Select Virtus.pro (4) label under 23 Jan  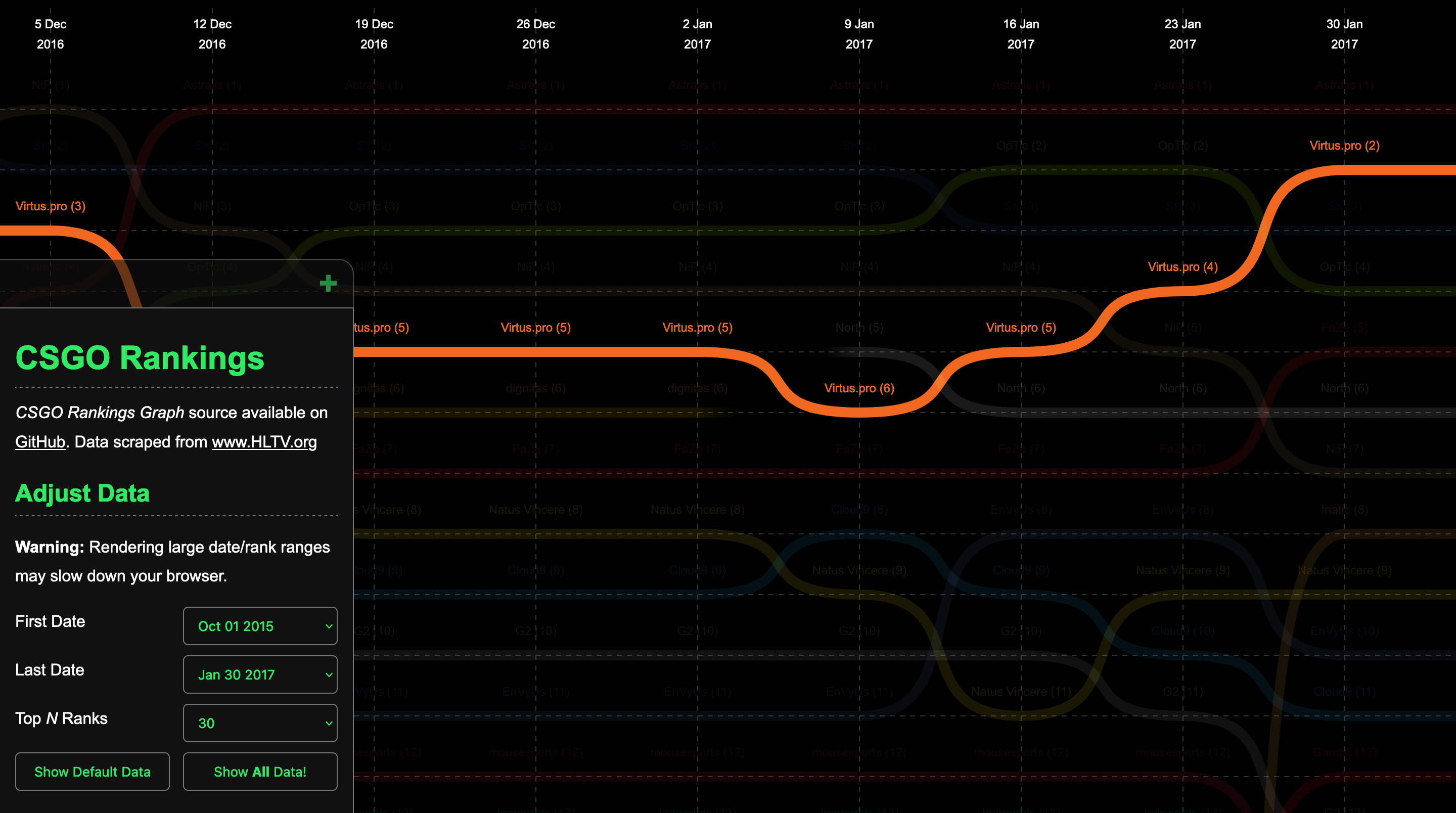click(x=1182, y=267)
